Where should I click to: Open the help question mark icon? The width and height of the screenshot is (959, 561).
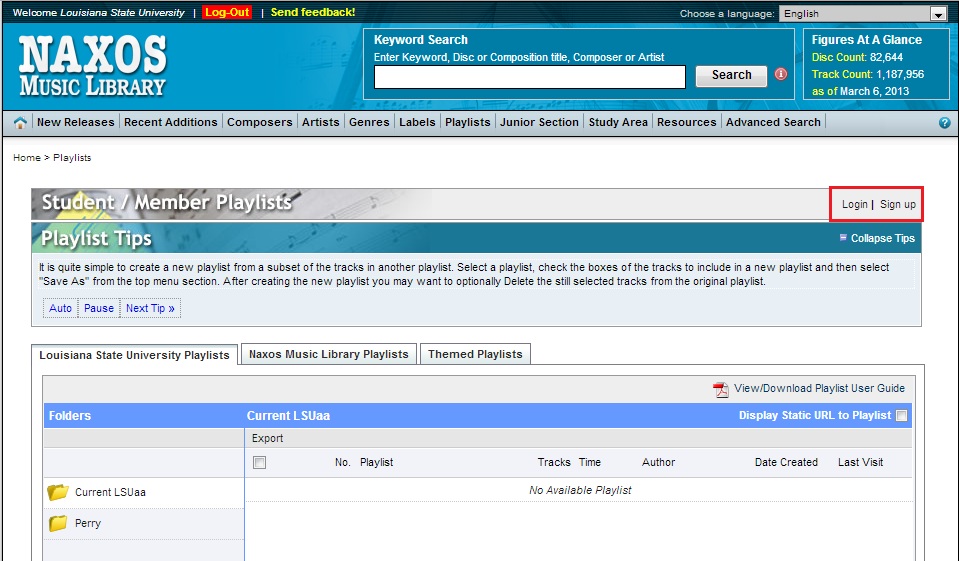tap(944, 122)
